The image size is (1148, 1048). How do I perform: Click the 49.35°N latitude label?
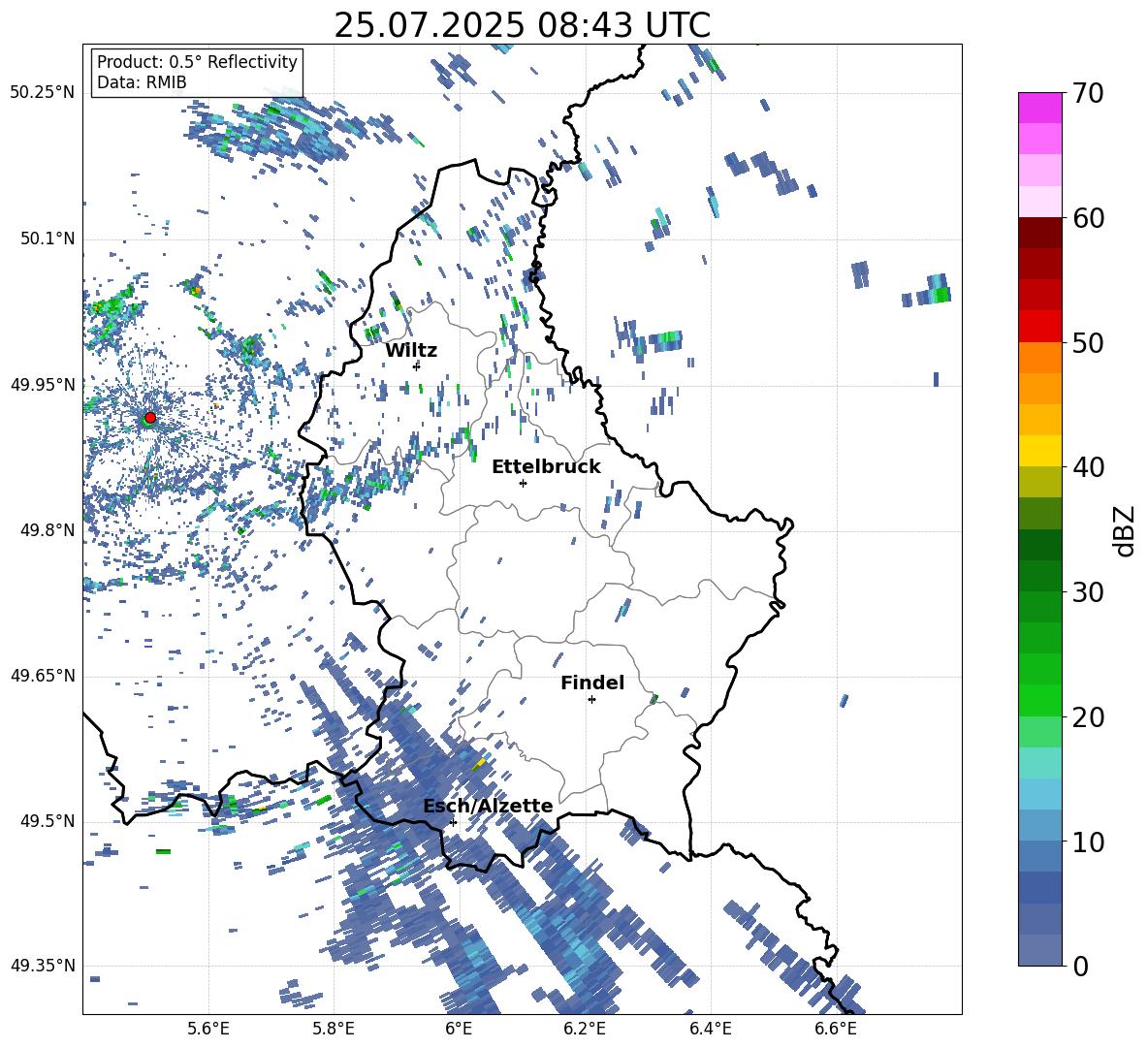click(43, 966)
